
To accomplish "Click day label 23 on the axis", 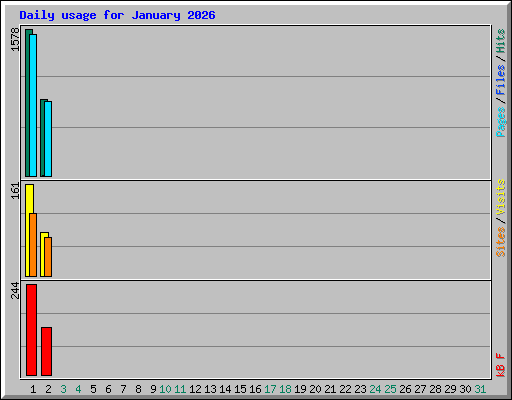I will (360, 389).
